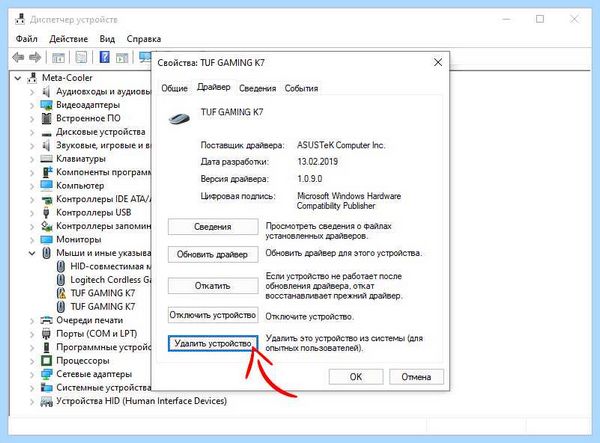
Task: Expand the Процессоры category
Action: [32, 361]
